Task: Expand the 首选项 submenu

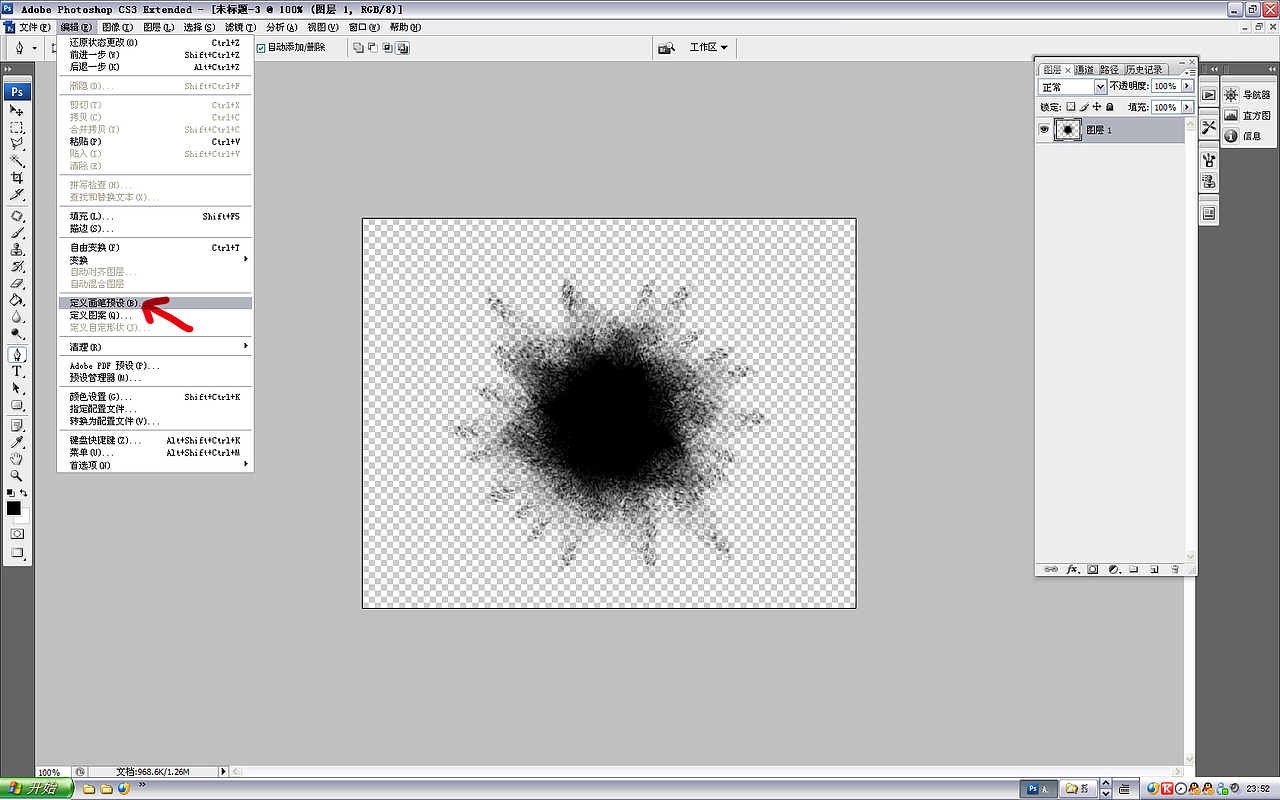Action: tap(155, 465)
